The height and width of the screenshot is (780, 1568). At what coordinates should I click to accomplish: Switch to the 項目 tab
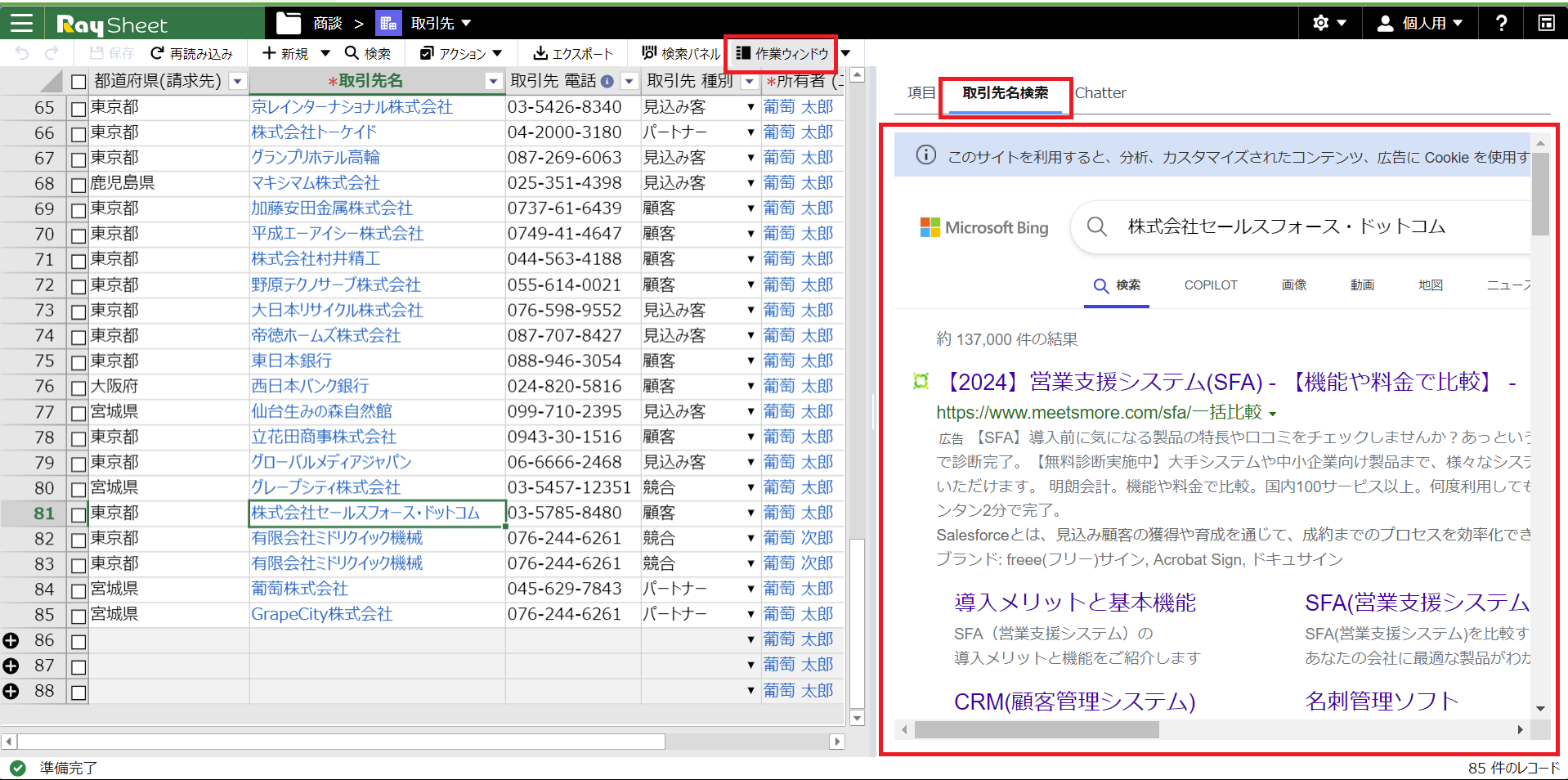tap(921, 92)
